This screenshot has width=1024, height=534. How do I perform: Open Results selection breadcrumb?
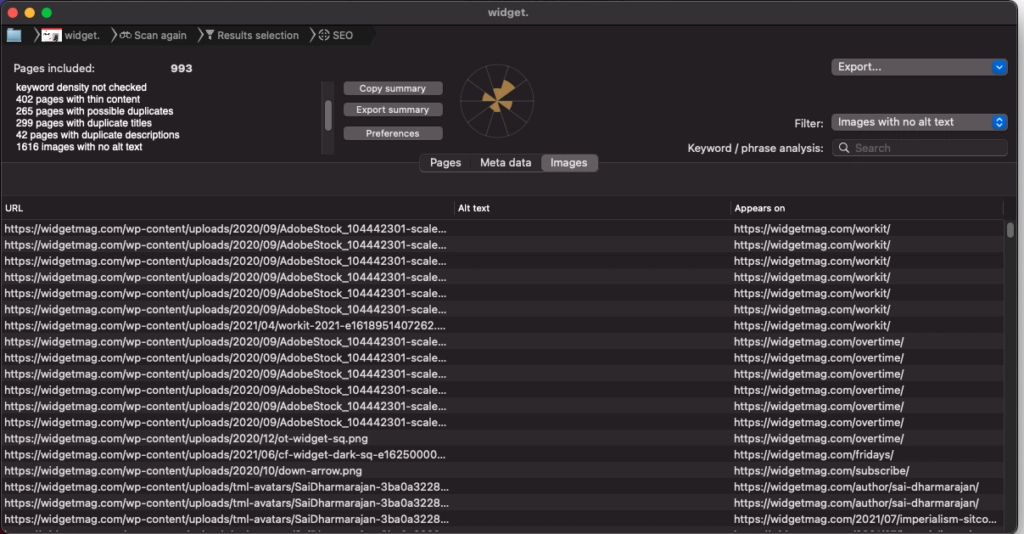251,35
